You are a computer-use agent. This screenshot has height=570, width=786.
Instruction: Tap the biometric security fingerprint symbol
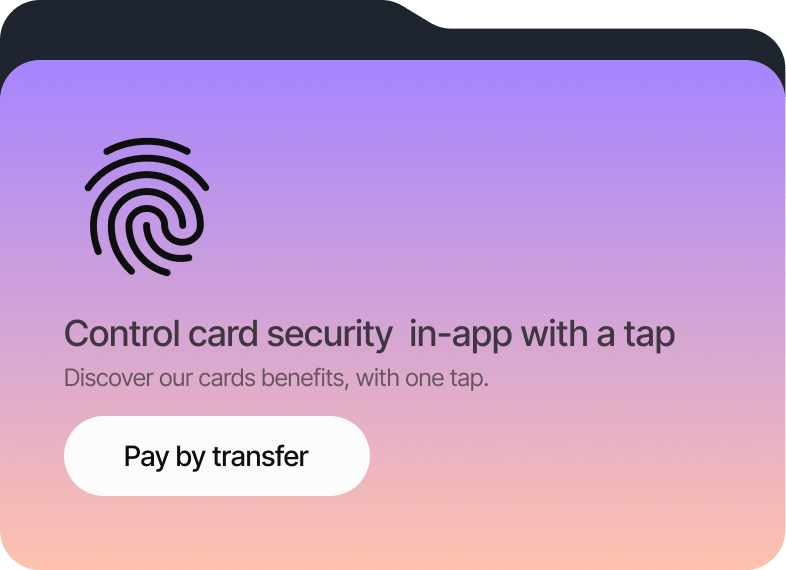coord(146,207)
